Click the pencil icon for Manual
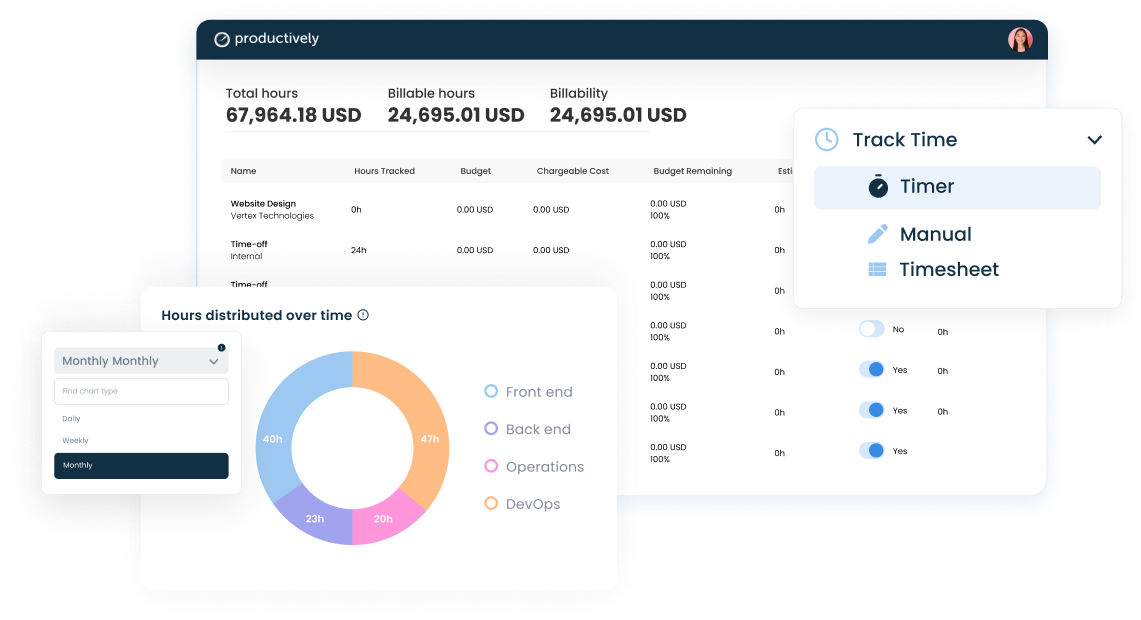The image size is (1141, 620). 877,234
